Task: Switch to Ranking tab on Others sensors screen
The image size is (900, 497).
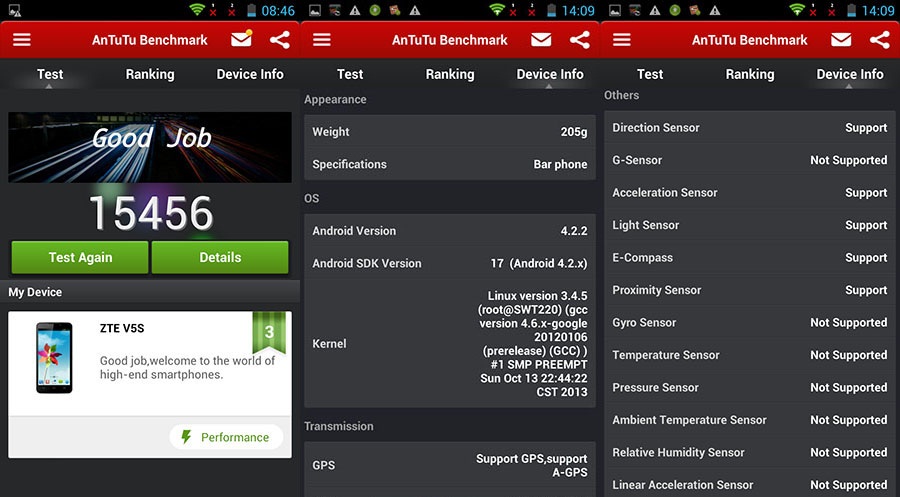Action: point(750,74)
